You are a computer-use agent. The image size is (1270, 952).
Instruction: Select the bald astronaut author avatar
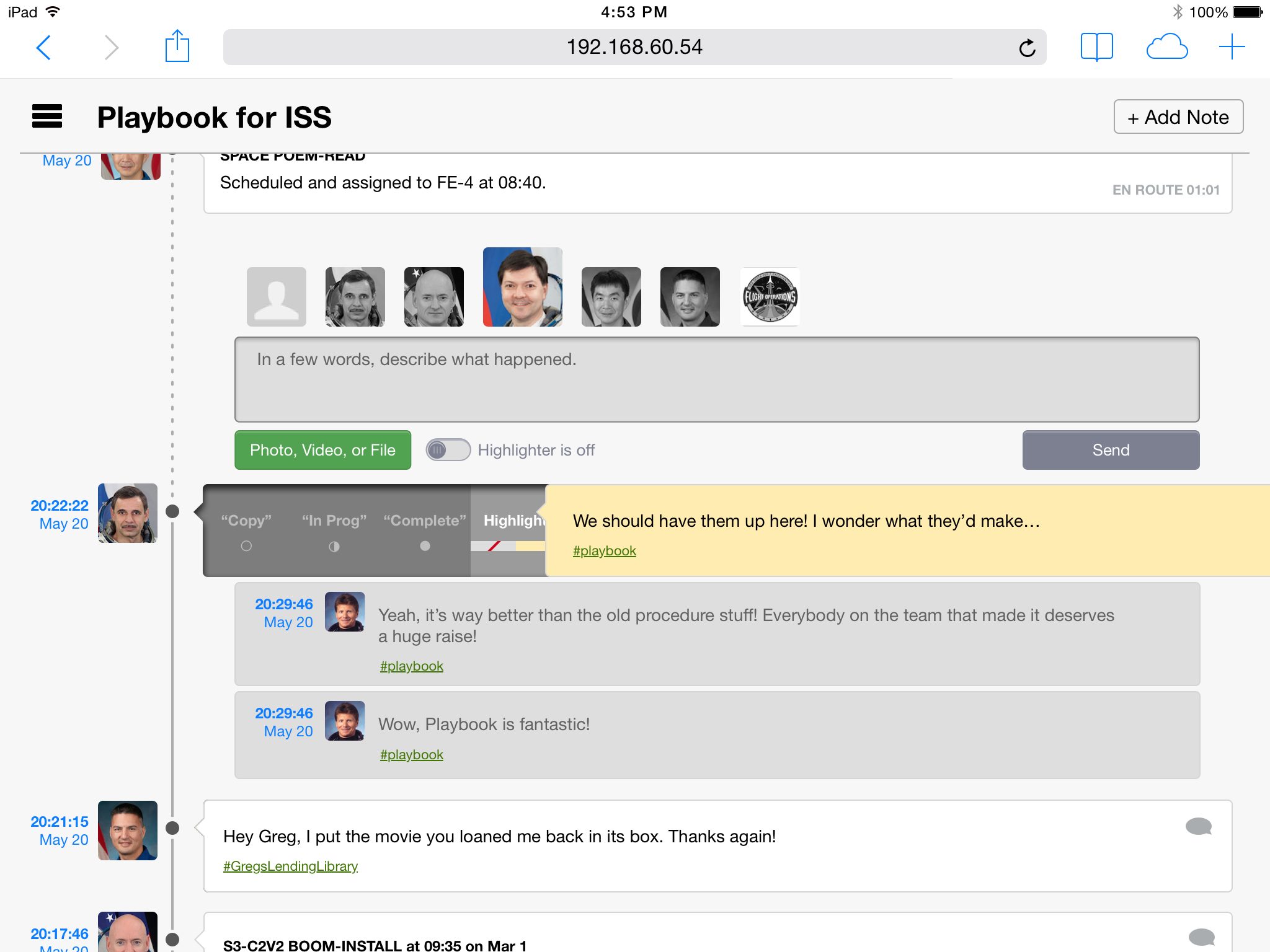434,297
